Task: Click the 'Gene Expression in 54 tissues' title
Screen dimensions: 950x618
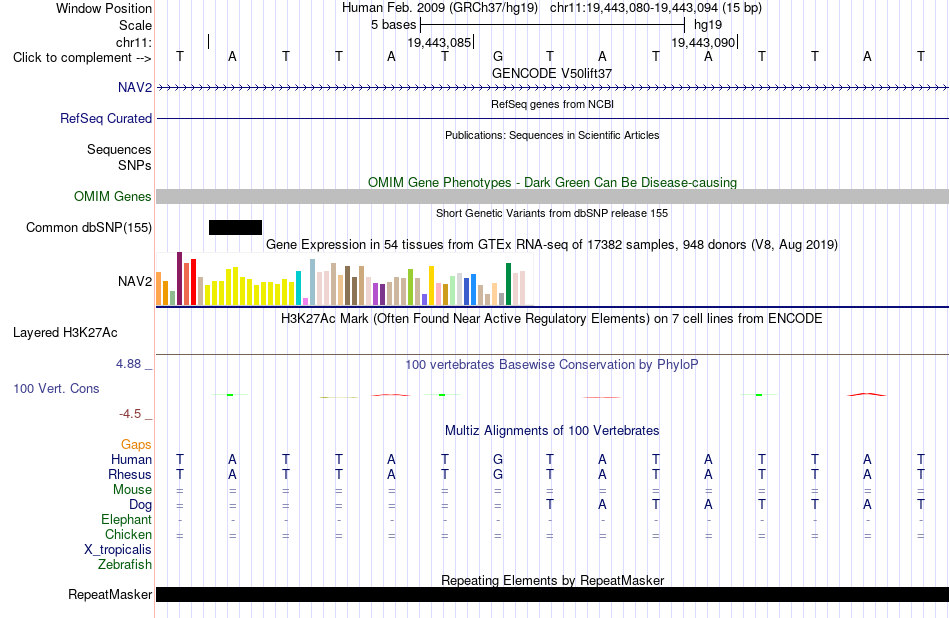Action: (x=552, y=245)
